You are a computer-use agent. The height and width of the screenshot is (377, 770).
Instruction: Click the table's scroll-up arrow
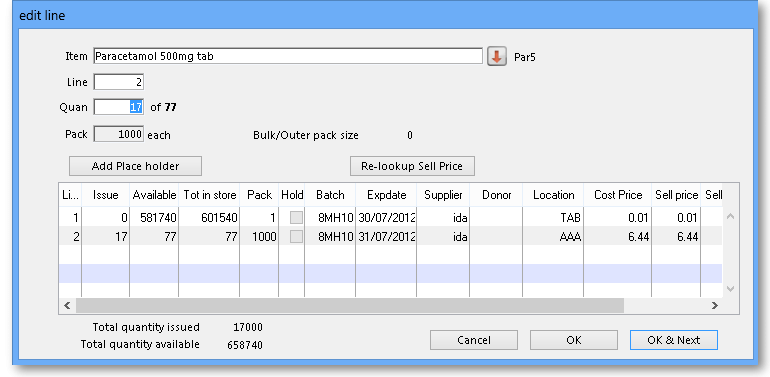pos(730,216)
